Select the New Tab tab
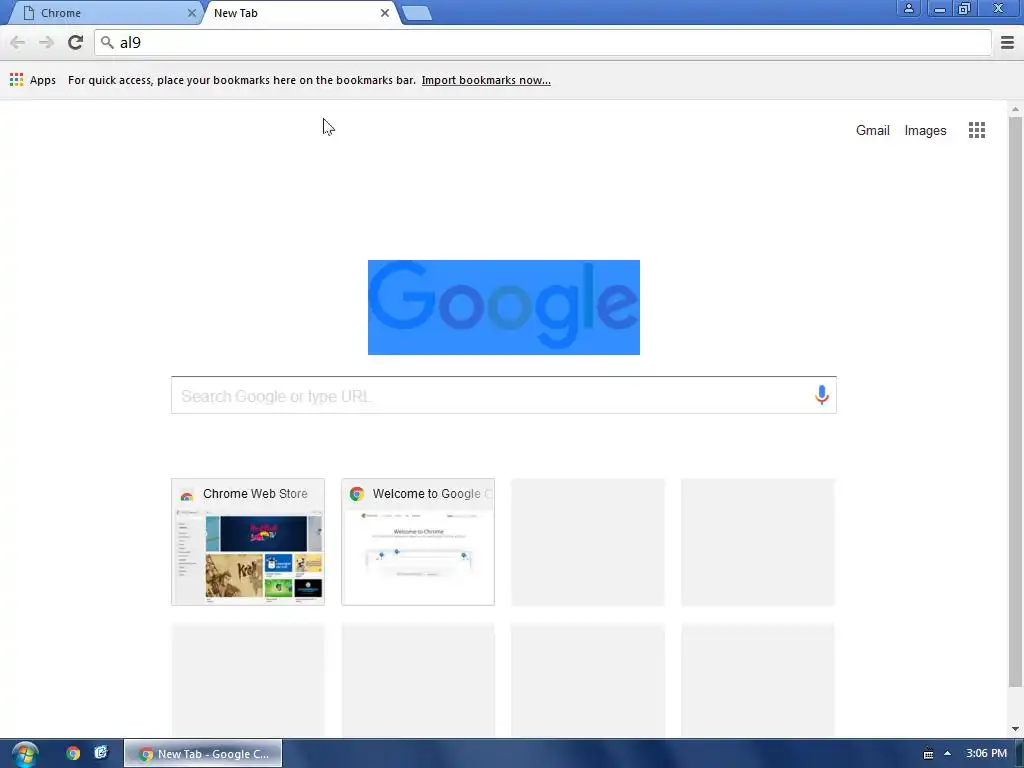Image resolution: width=1024 pixels, height=768 pixels. [298, 13]
